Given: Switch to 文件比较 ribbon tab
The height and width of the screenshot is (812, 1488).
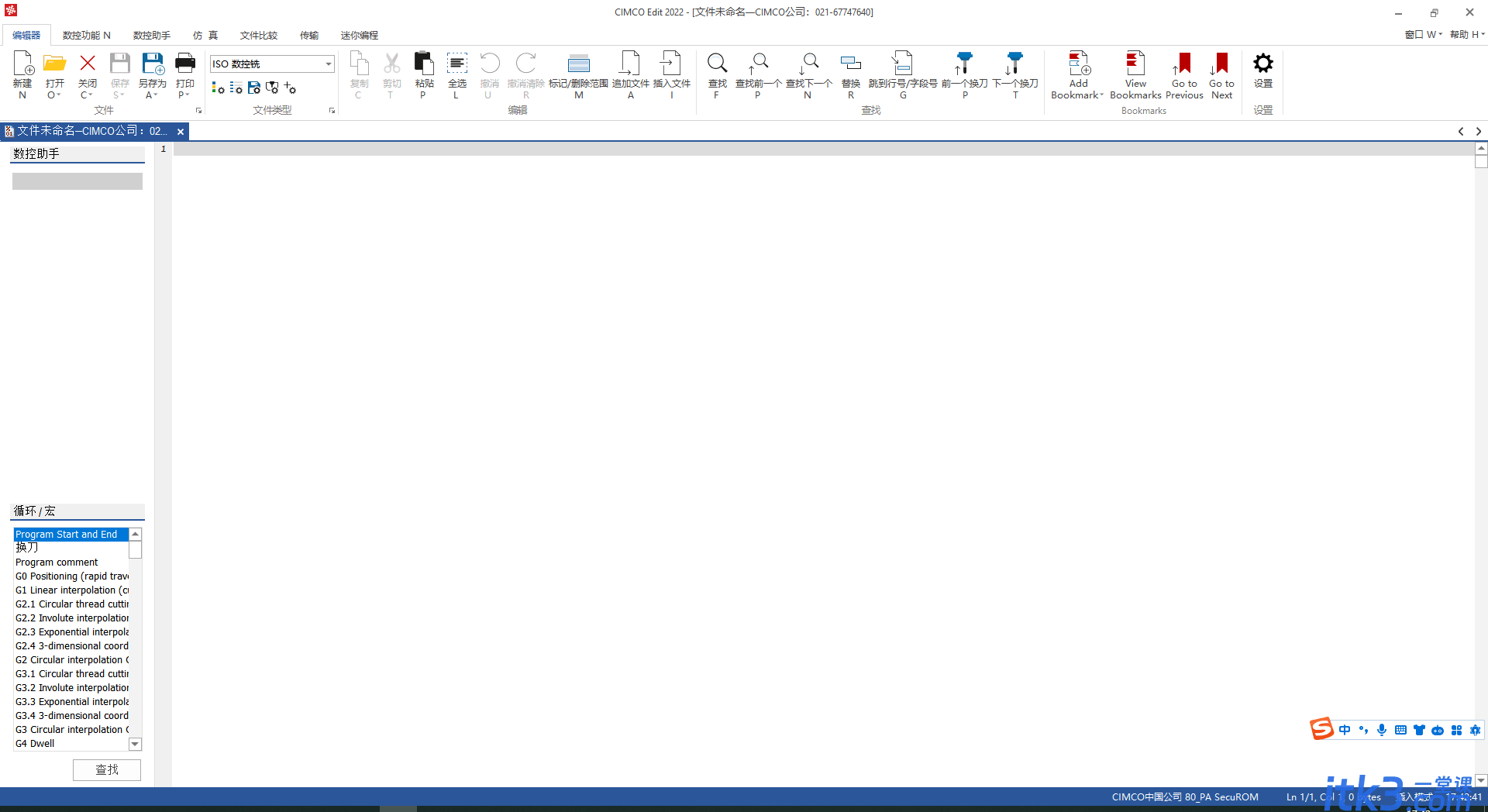Looking at the screenshot, I should coord(258,36).
